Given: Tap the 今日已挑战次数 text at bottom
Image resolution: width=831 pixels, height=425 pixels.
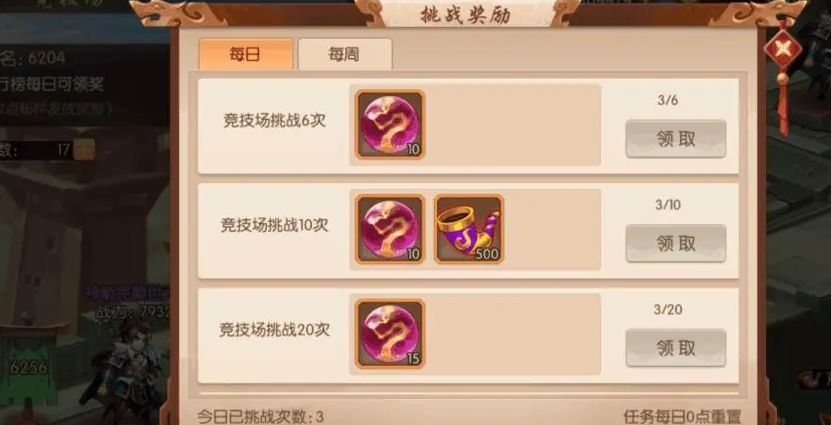Looking at the screenshot, I should 260,416.
